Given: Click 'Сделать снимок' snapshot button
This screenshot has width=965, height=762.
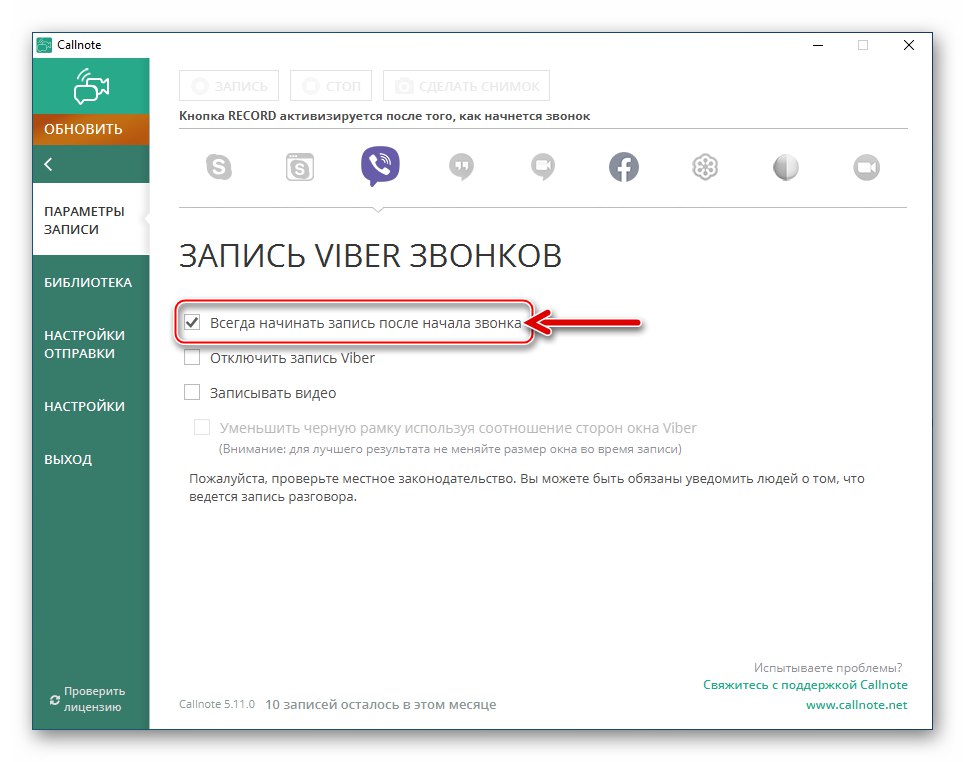Looking at the screenshot, I should pyautogui.click(x=466, y=86).
